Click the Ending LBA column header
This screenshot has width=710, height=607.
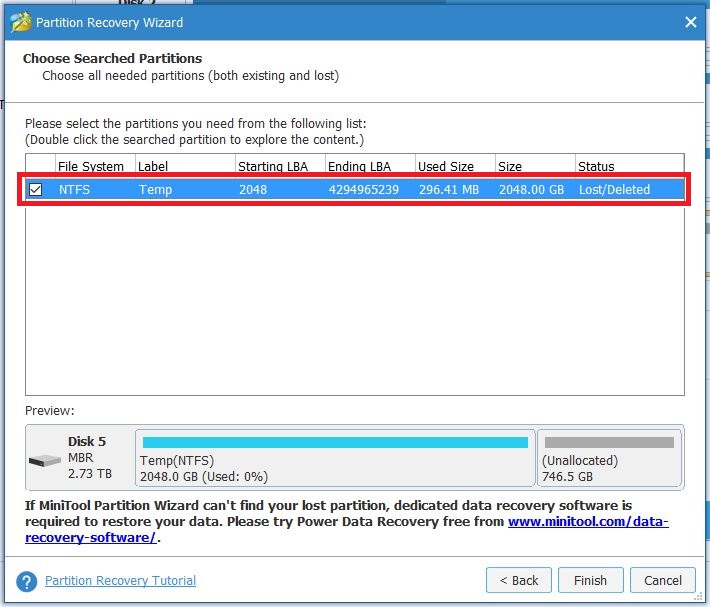[x=370, y=166]
